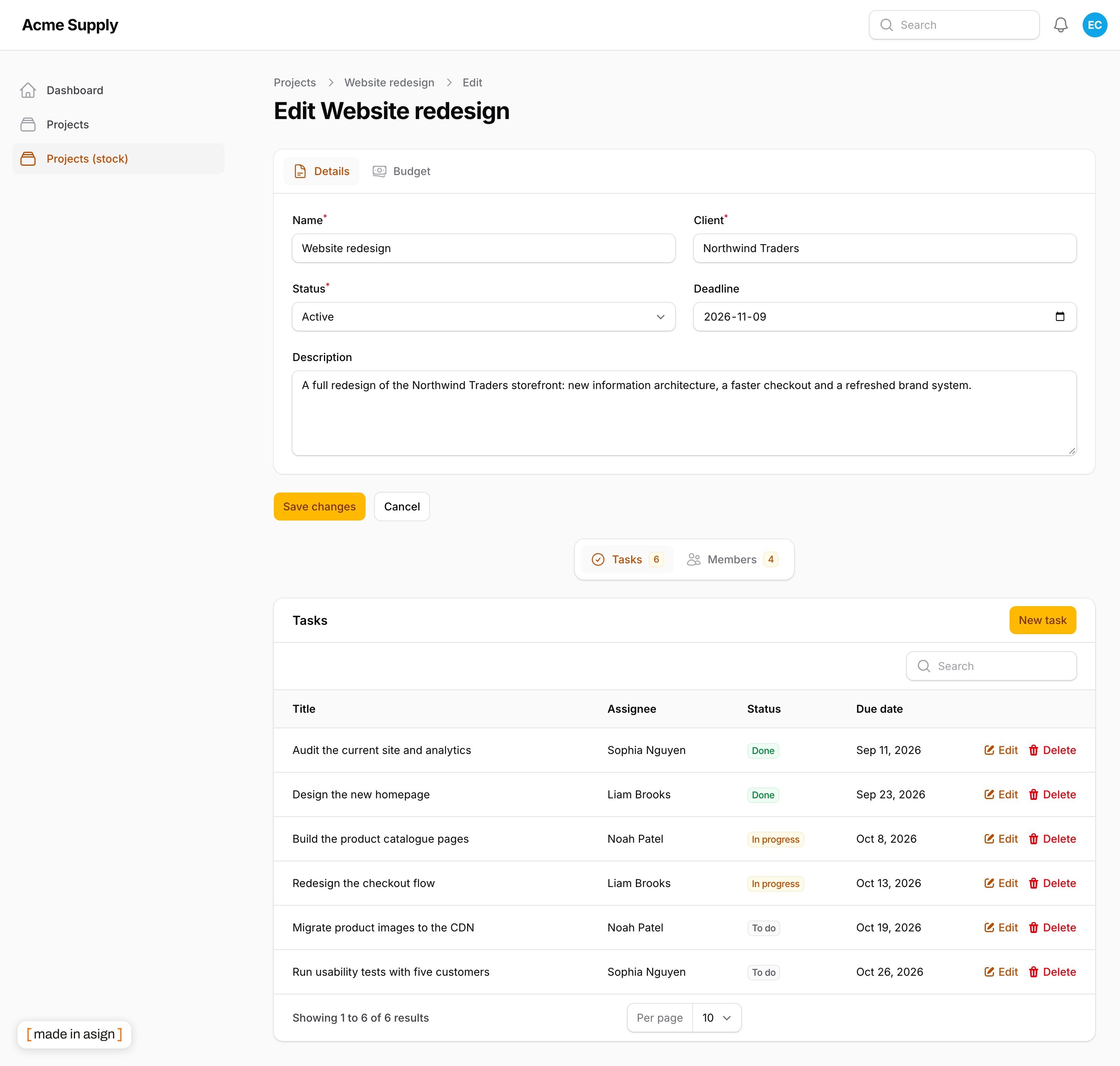This screenshot has height=1066, width=1120.
Task: Click the Projects (stock) sidebar icon
Action: [28, 158]
